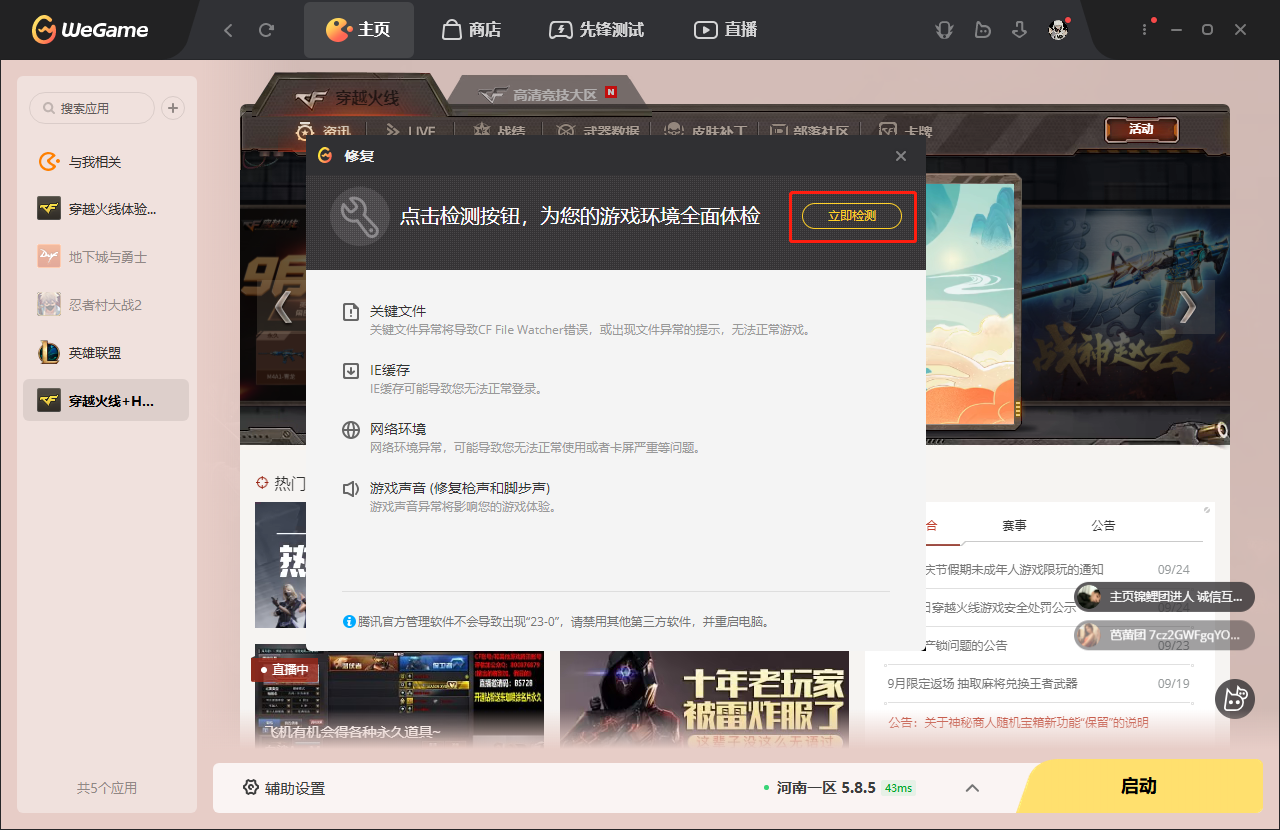Open the 主页锦鲤团进人 chat bubble
Screen dimensions: 1280x830
1164,597
